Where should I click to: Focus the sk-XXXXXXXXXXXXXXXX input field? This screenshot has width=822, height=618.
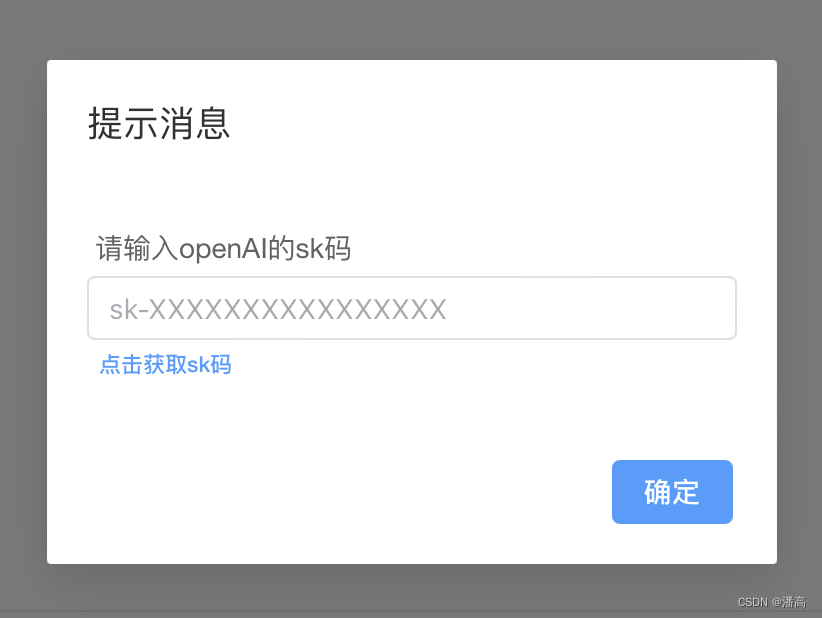pyautogui.click(x=412, y=308)
